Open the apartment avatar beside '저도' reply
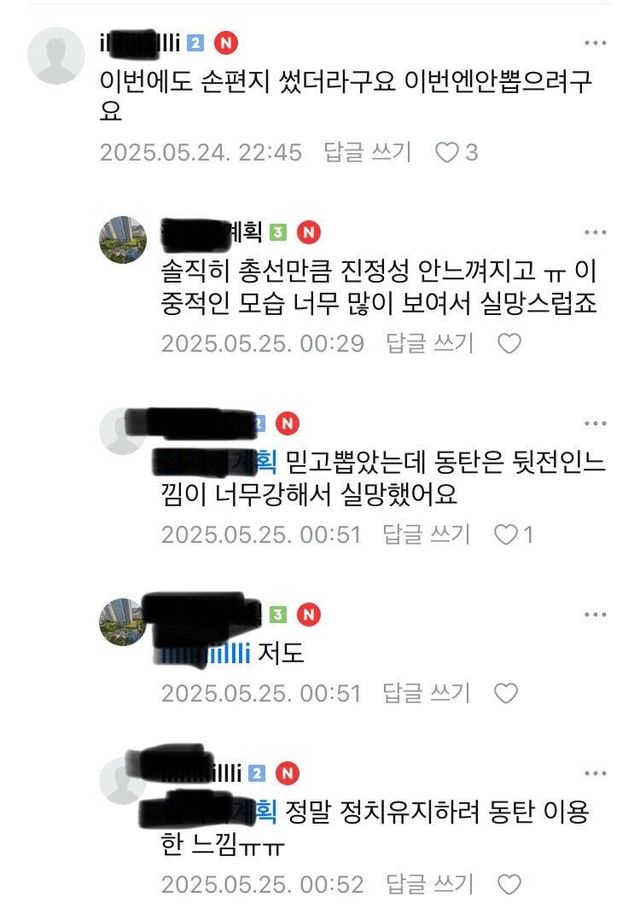Viewport: 640px width, 910px height. (x=123, y=622)
